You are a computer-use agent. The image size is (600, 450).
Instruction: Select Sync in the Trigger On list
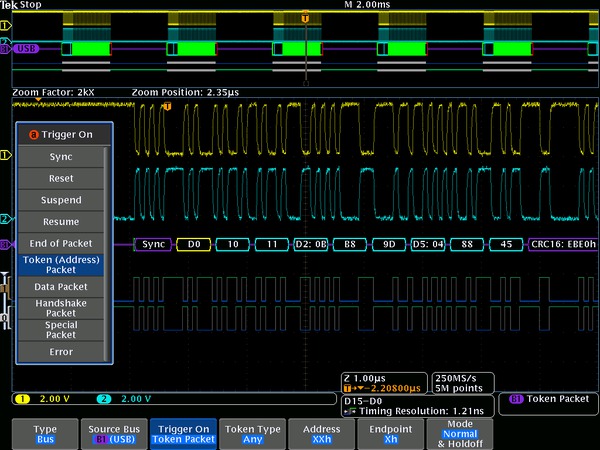[x=60, y=156]
